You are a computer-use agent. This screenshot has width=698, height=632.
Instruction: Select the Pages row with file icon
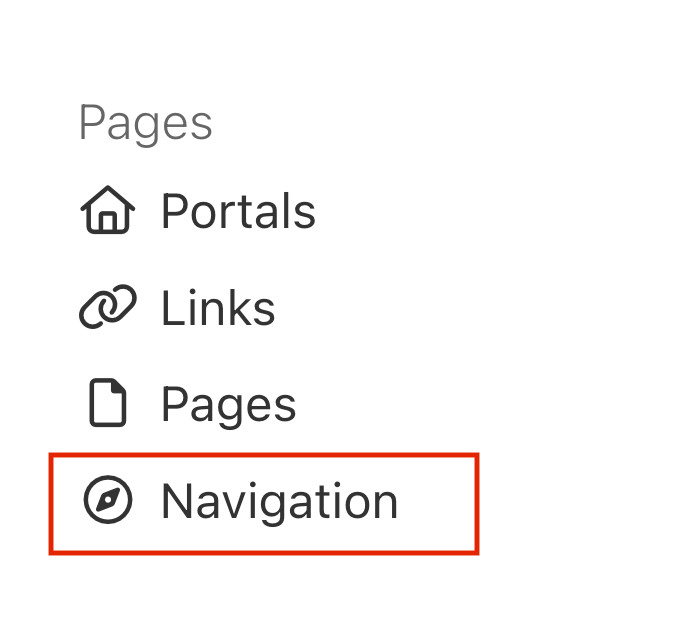pyautogui.click(x=188, y=405)
